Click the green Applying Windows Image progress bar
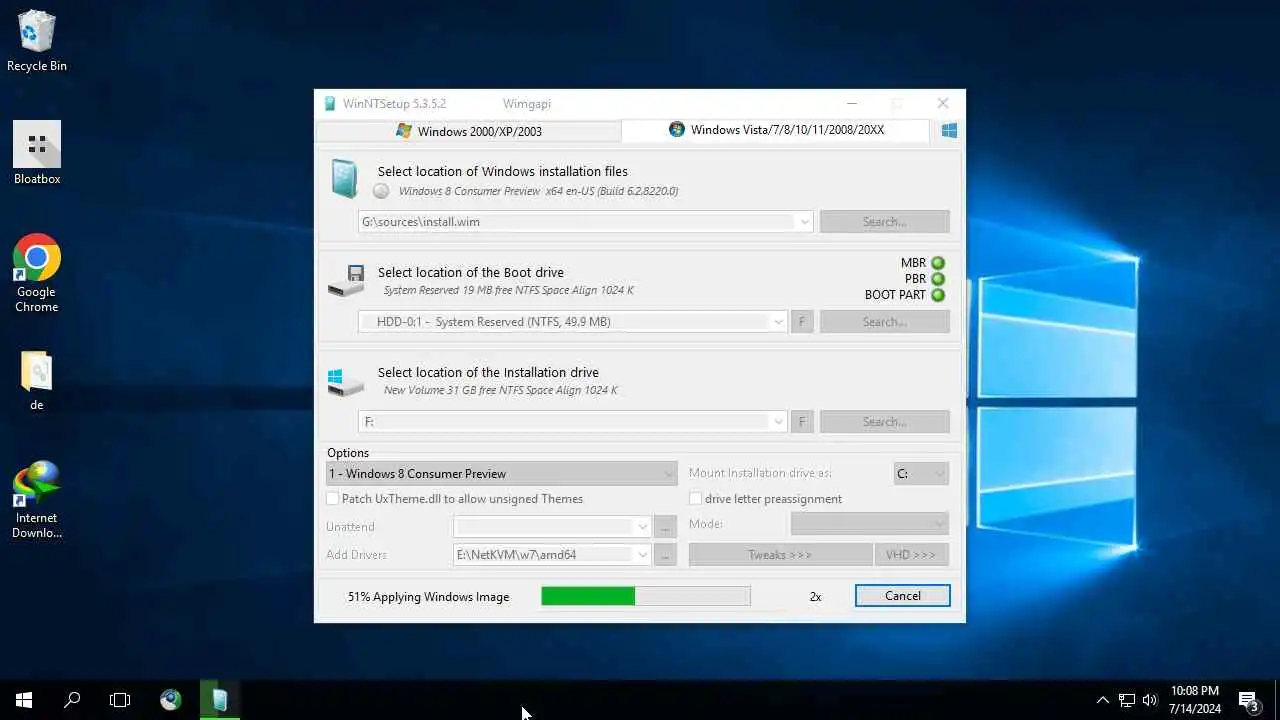 pyautogui.click(x=645, y=596)
